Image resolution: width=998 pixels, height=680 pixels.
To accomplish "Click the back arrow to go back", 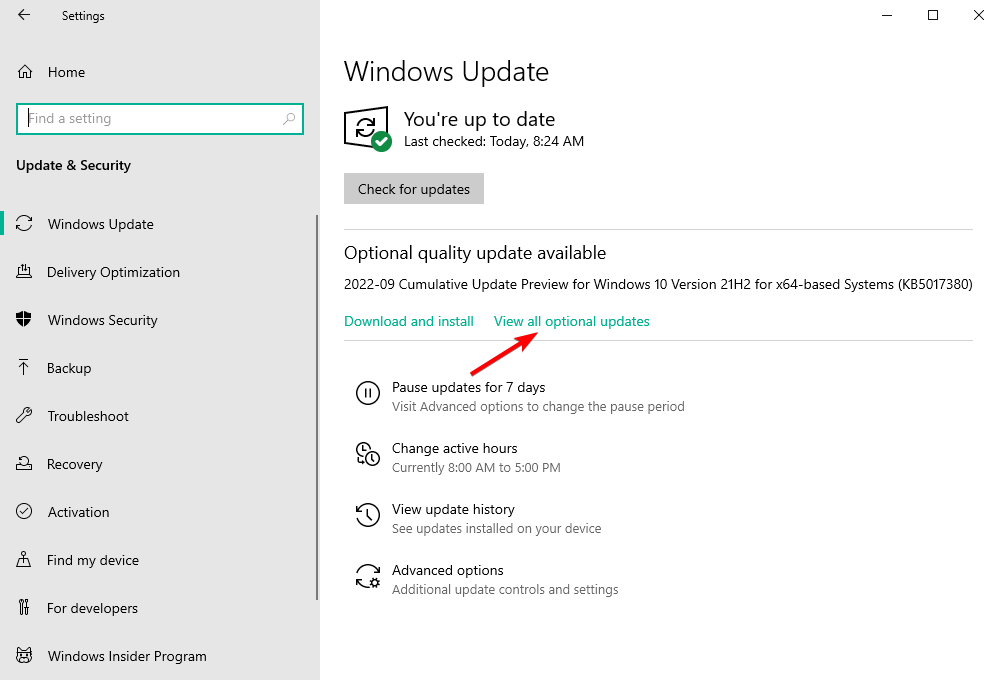I will pyautogui.click(x=22, y=15).
